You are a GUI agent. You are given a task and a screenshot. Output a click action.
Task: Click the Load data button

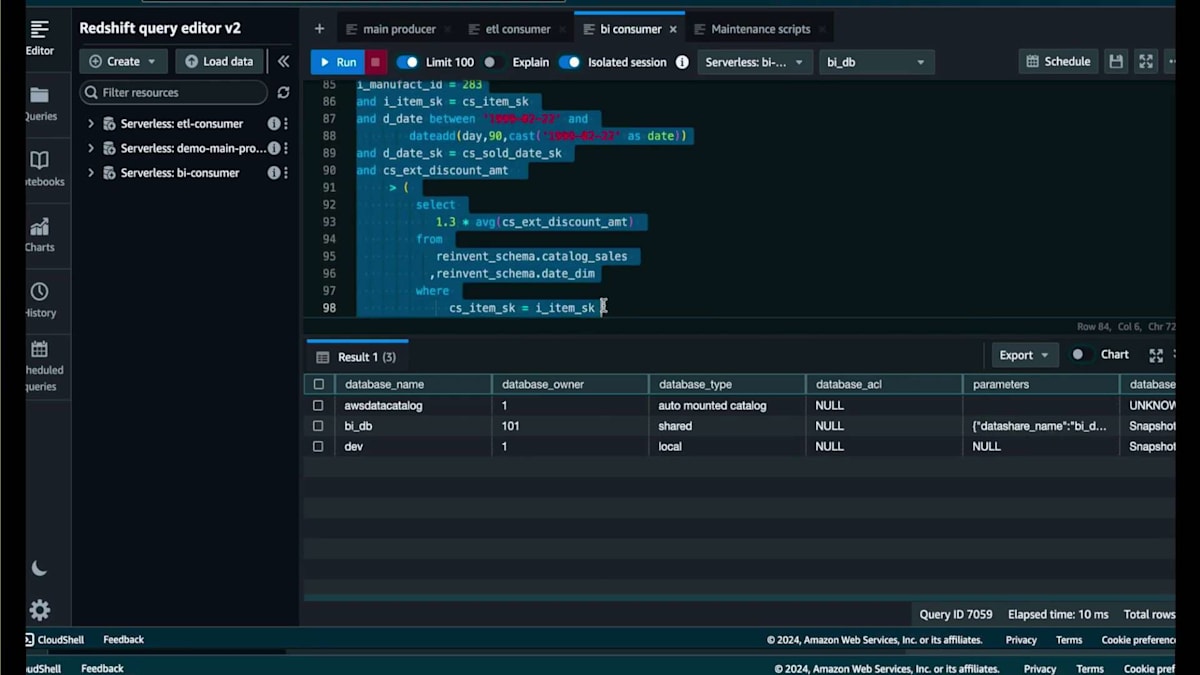pos(219,61)
